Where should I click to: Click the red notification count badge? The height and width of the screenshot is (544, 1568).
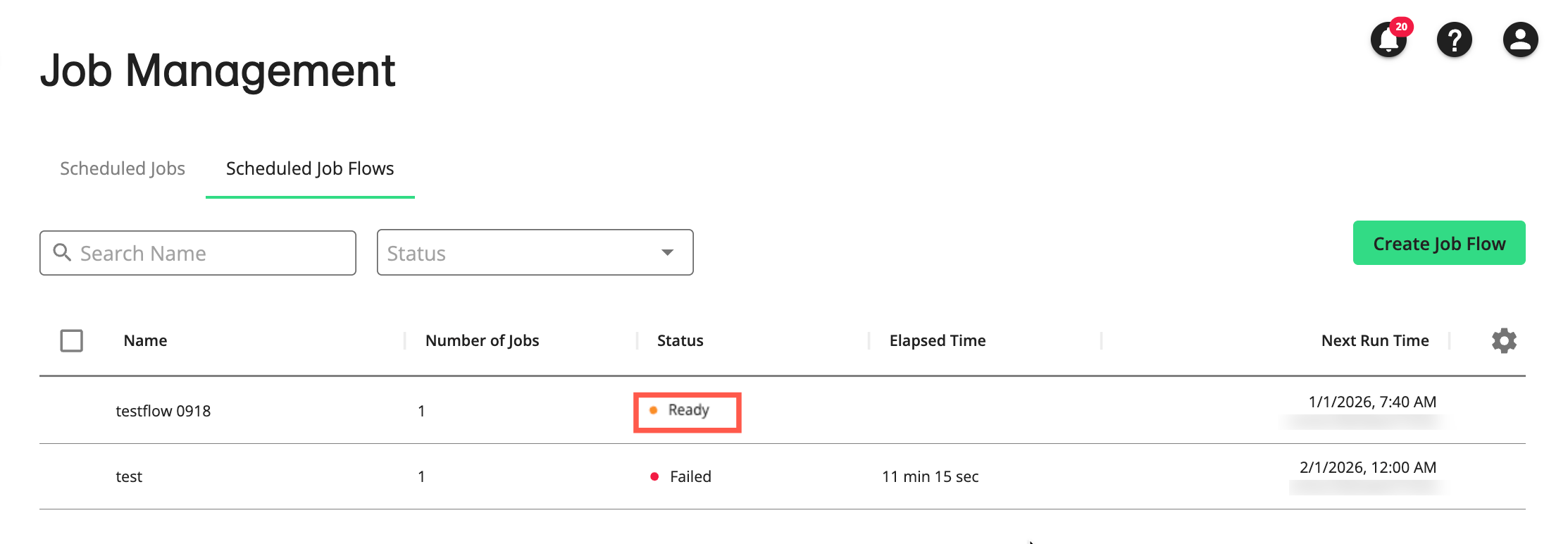1401,27
